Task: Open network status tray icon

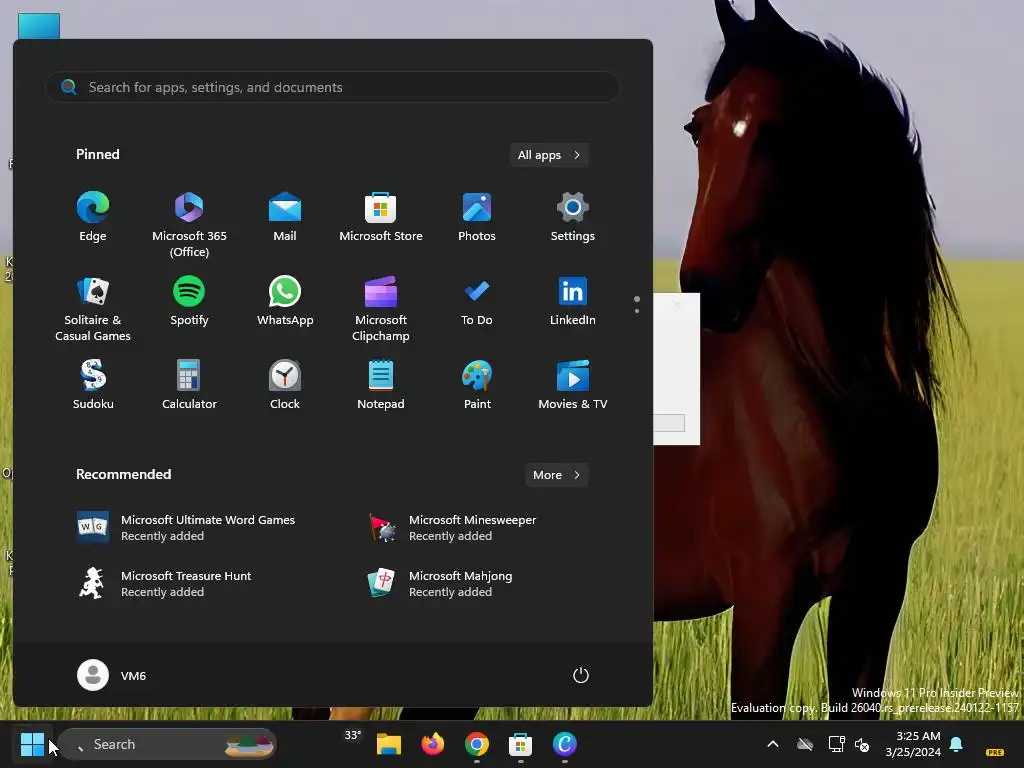Action: coord(837,744)
